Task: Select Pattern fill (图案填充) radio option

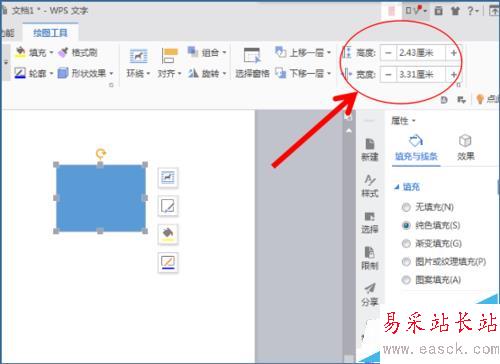Action: point(406,280)
